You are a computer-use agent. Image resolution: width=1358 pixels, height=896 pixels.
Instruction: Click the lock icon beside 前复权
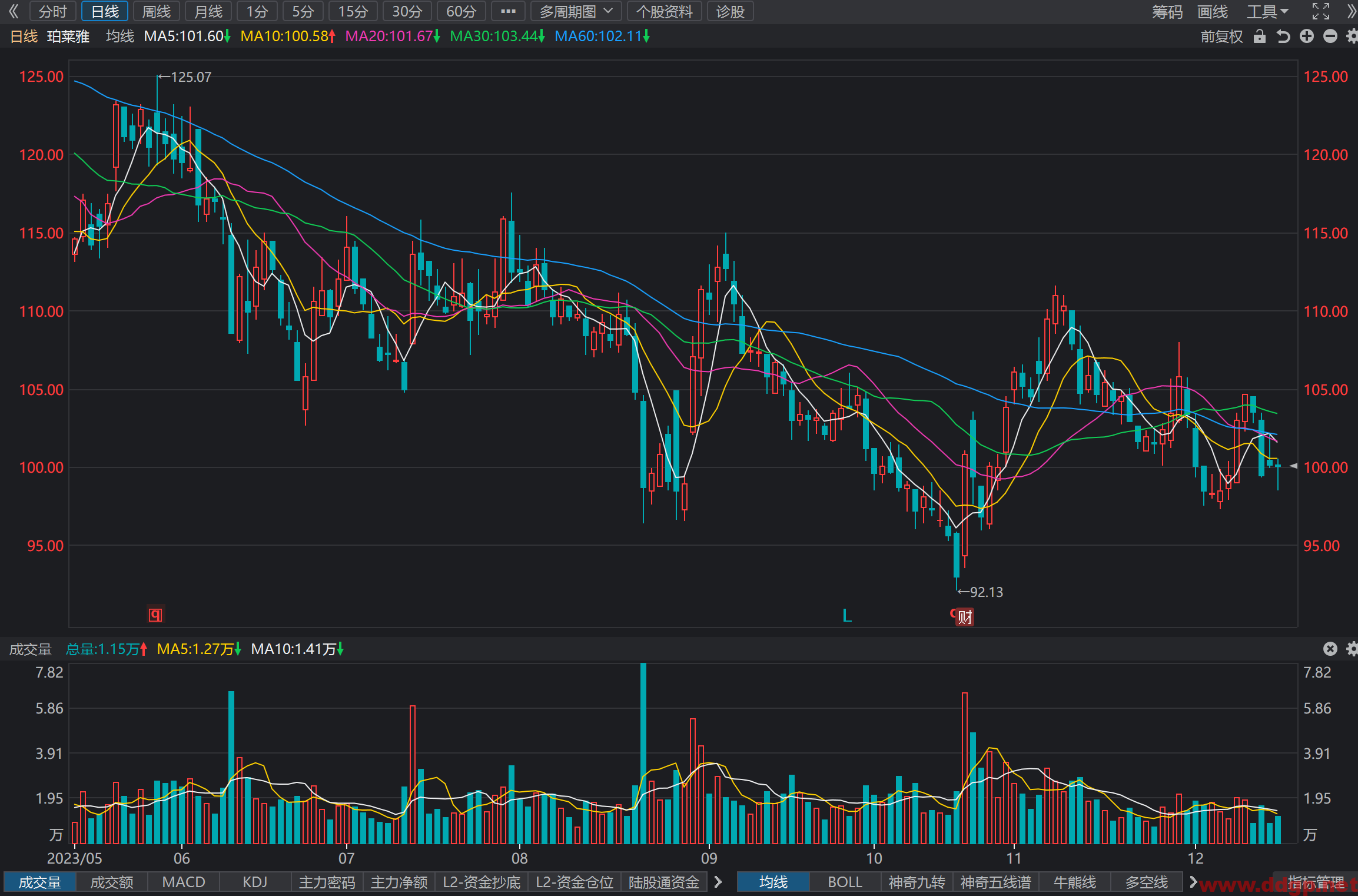[1259, 36]
